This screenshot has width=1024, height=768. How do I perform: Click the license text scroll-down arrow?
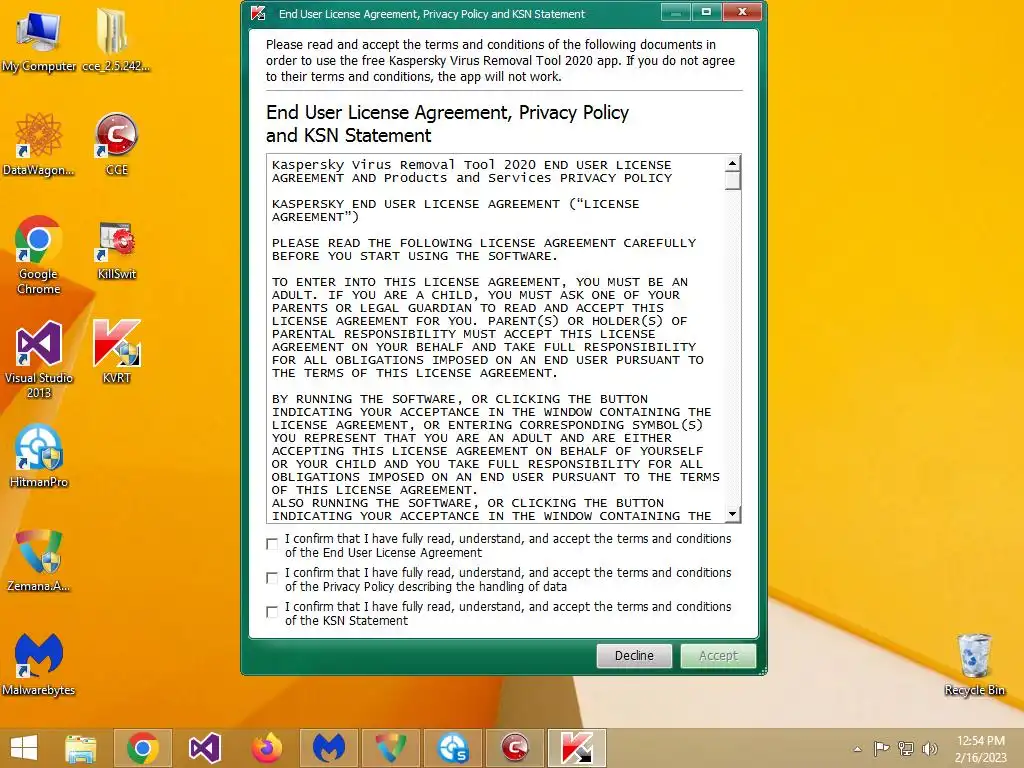click(x=733, y=514)
